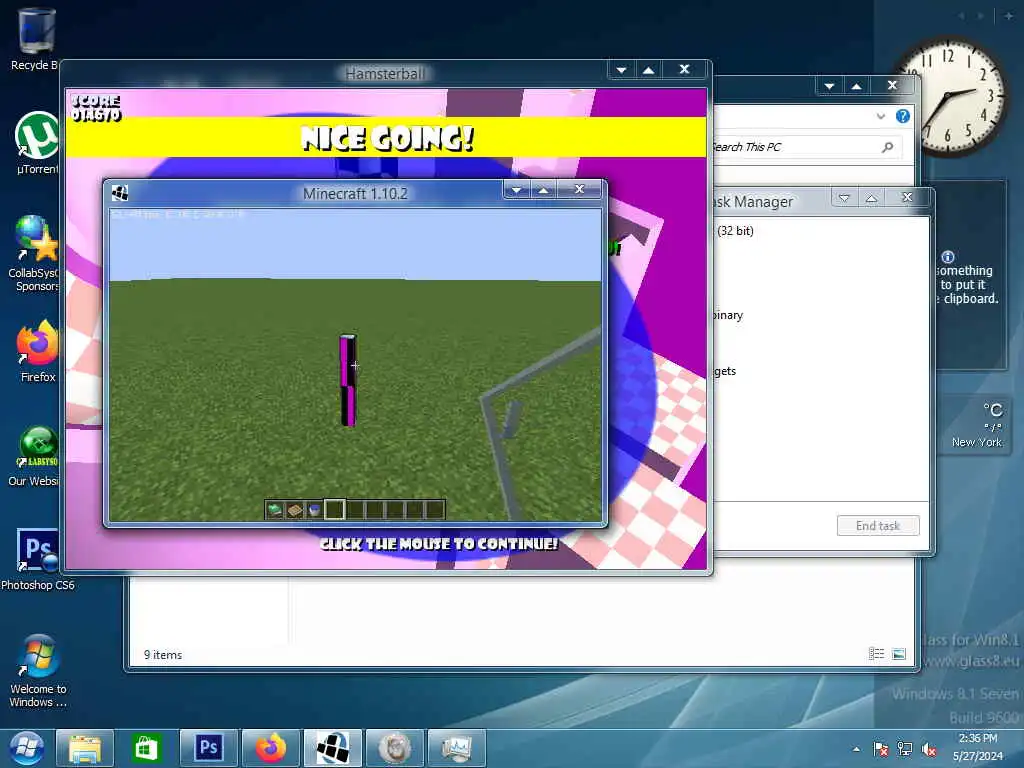This screenshot has width=1024, height=768.
Task: Click the clipboard gadget info icon
Action: tap(948, 257)
